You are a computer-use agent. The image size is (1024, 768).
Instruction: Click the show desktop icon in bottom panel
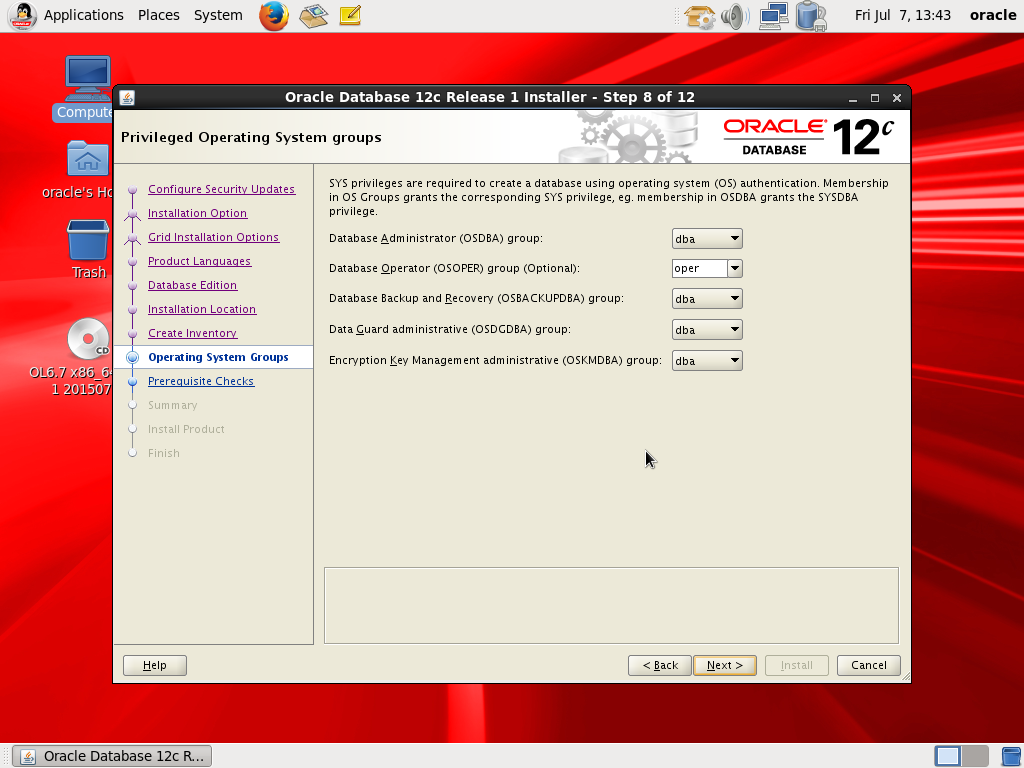click(1011, 756)
